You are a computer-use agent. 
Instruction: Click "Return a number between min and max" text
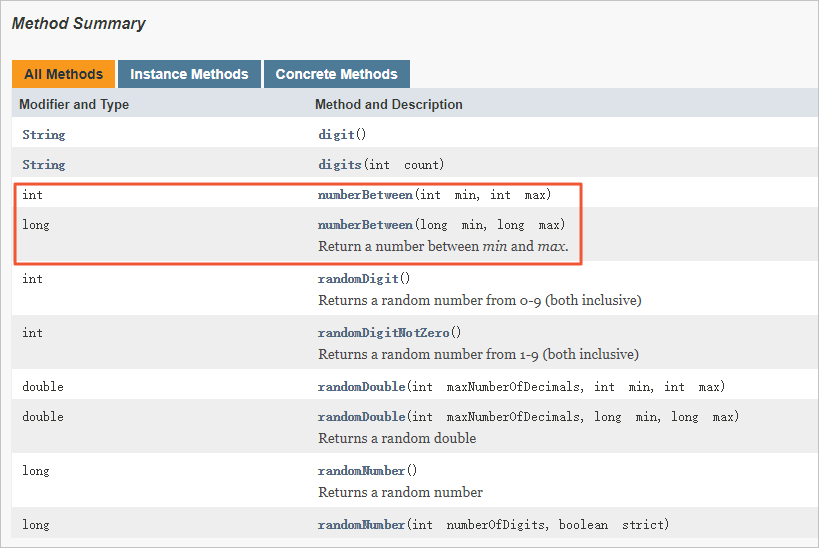(443, 246)
